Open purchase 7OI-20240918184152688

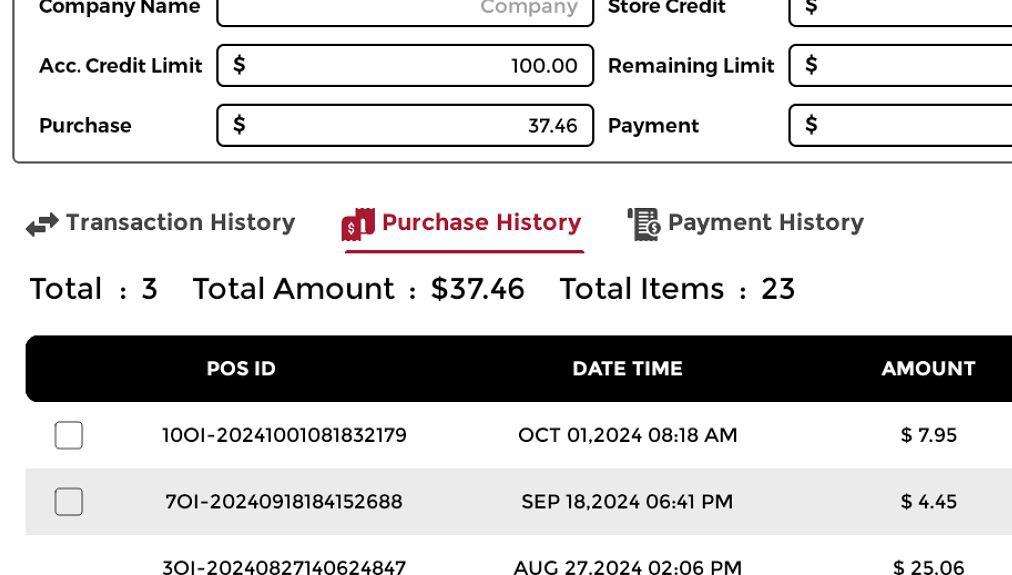(284, 501)
